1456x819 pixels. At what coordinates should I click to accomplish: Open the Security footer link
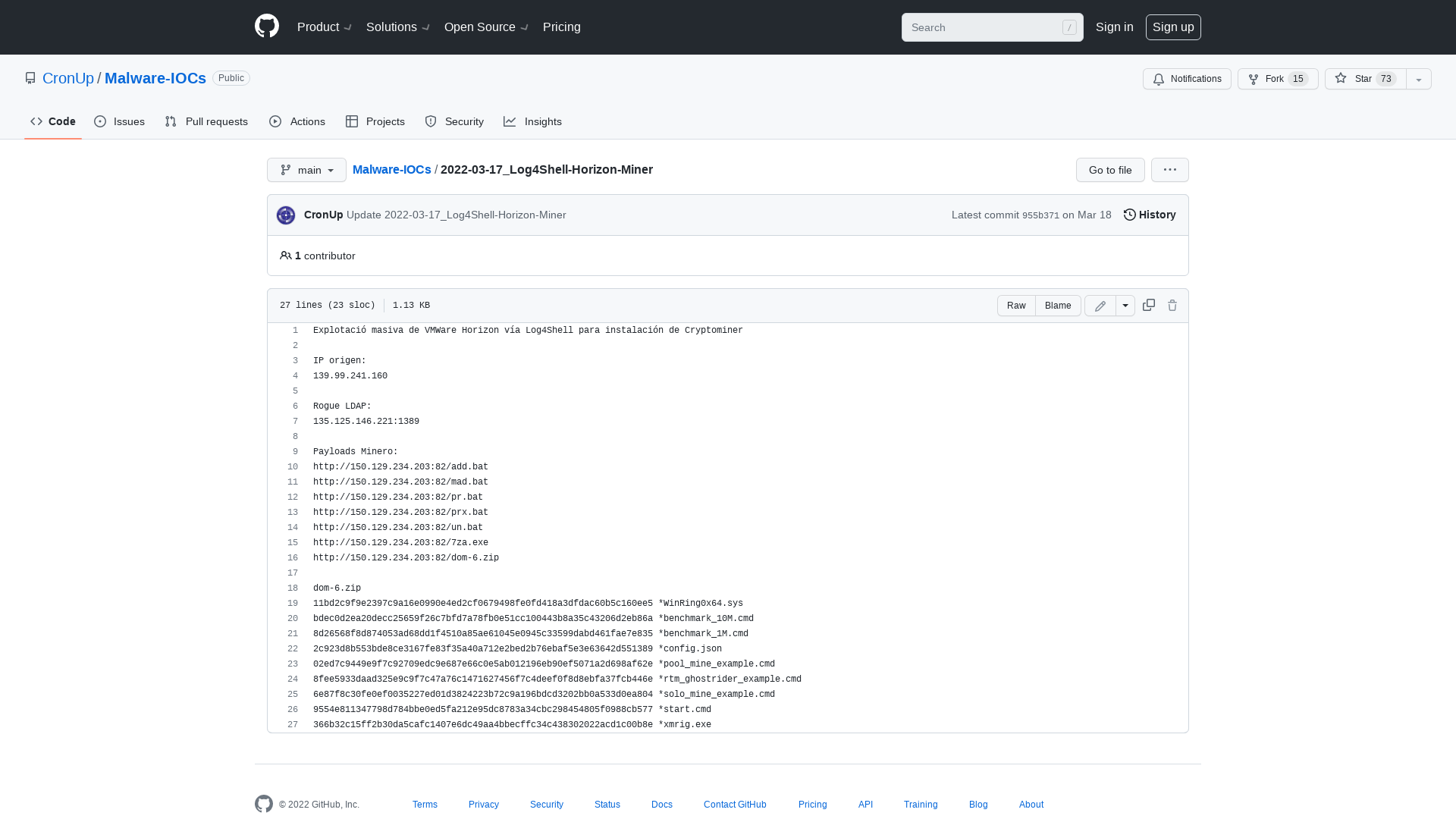tap(547, 805)
